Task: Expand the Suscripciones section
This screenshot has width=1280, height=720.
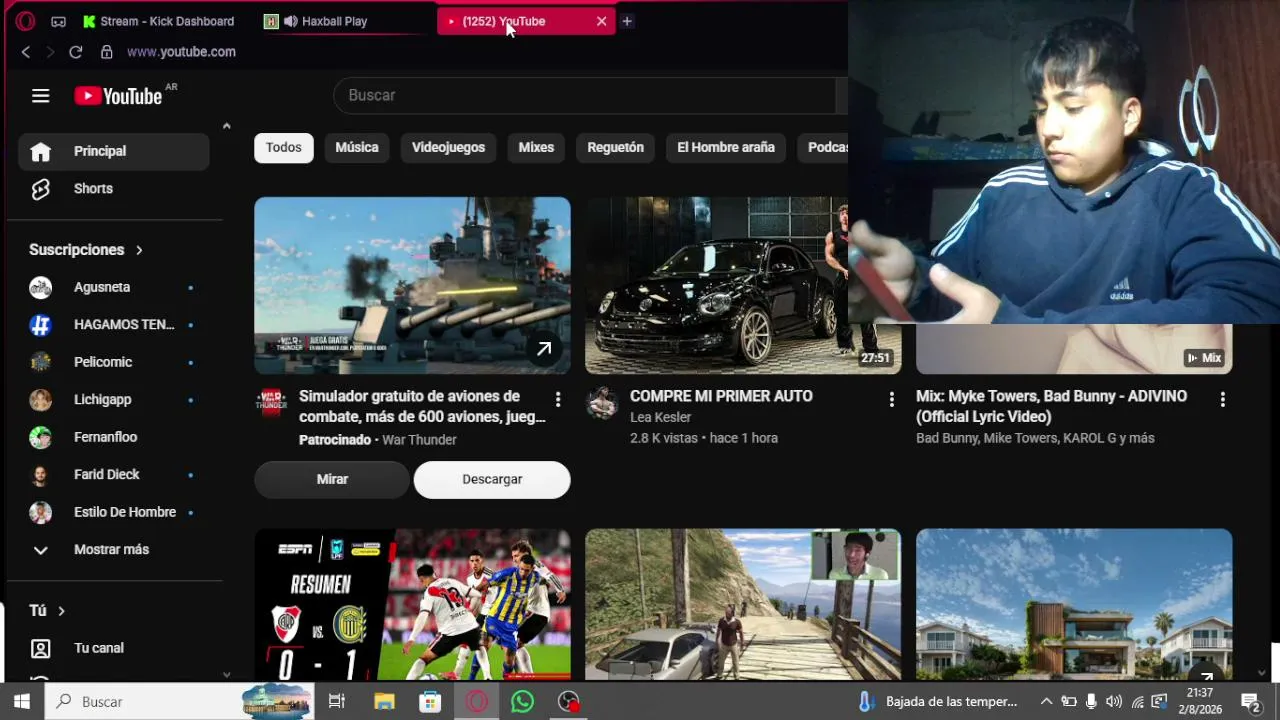Action: [86, 250]
